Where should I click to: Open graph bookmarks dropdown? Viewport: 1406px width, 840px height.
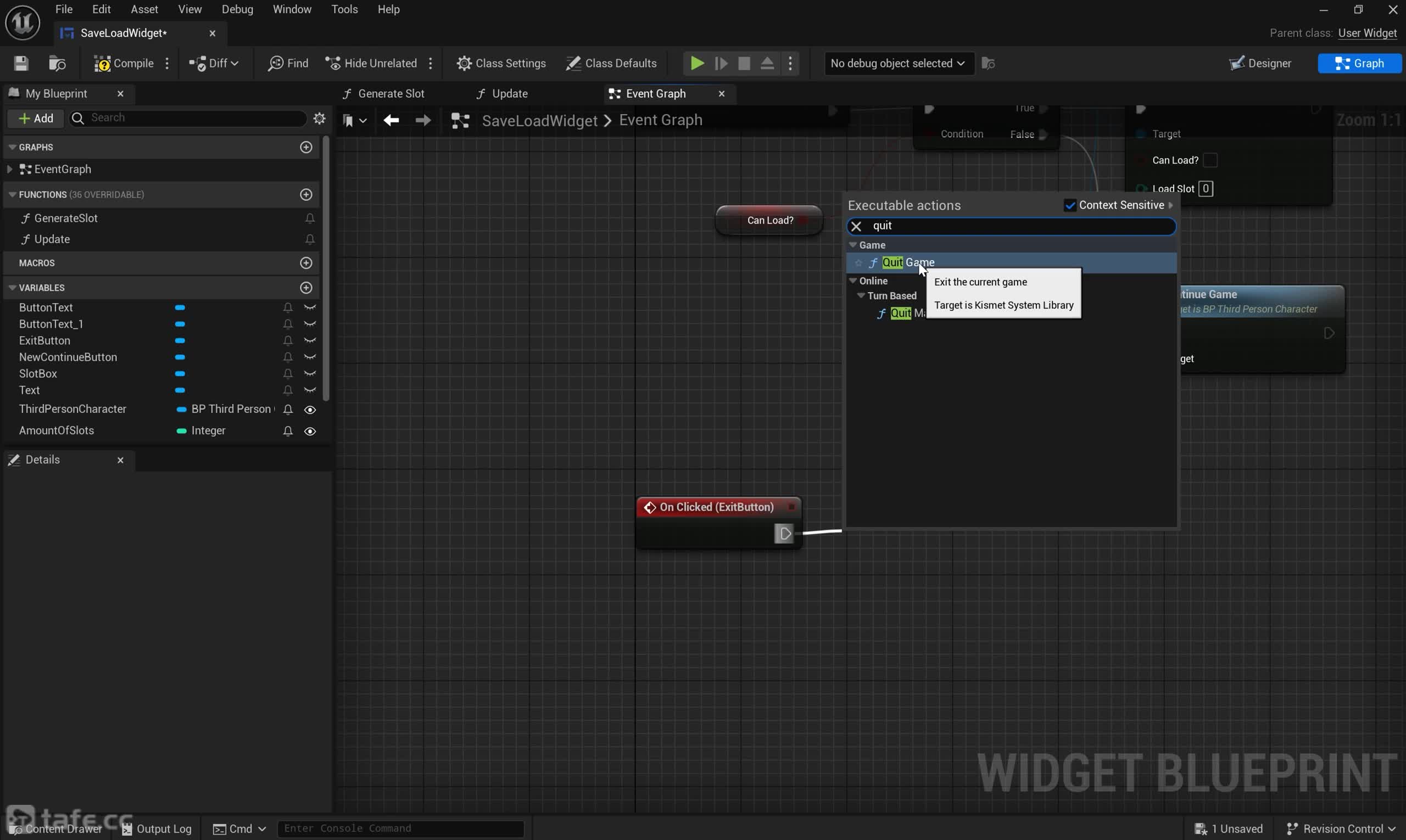354,121
